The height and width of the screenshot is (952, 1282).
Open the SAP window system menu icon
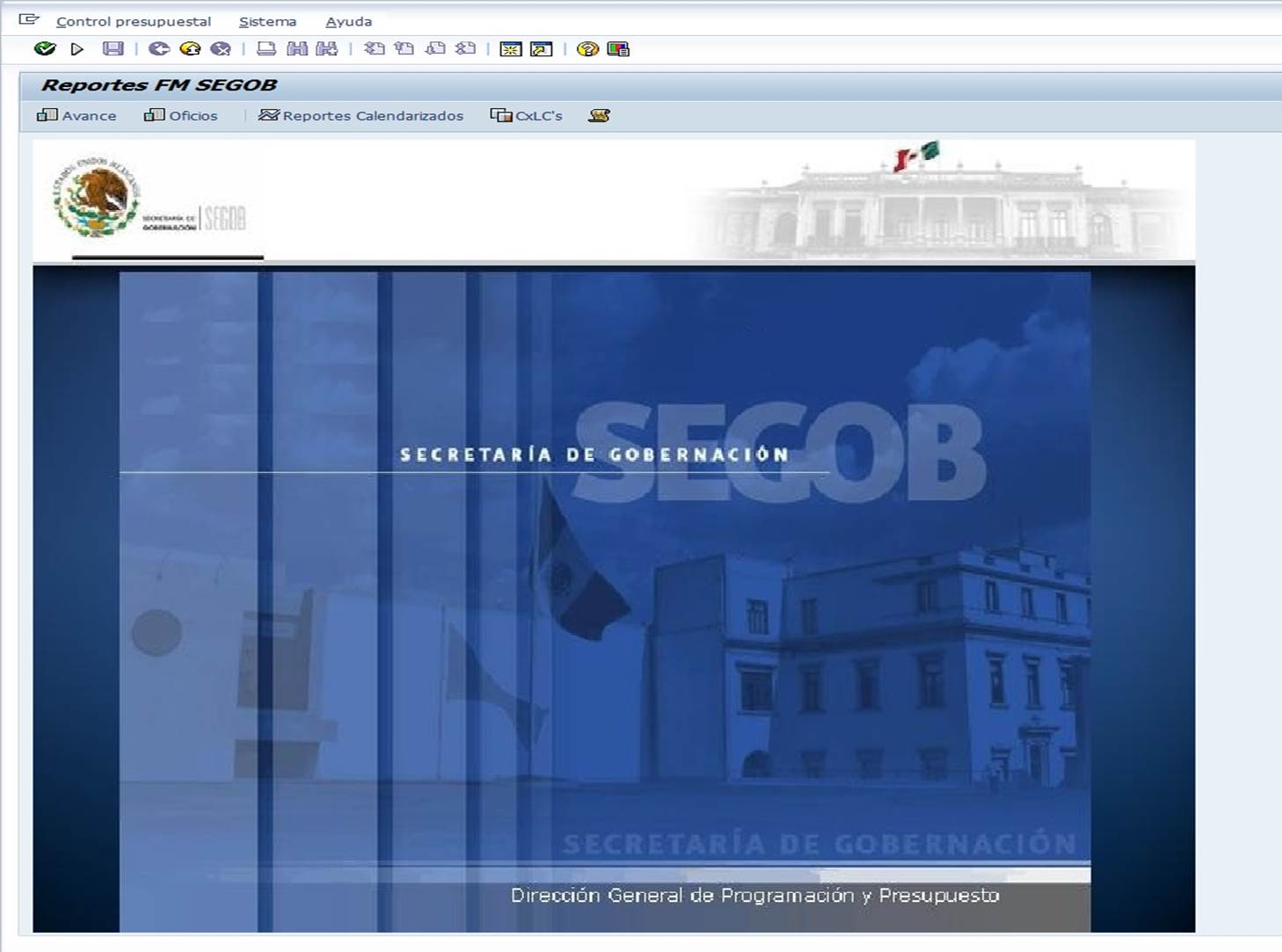[x=29, y=19]
